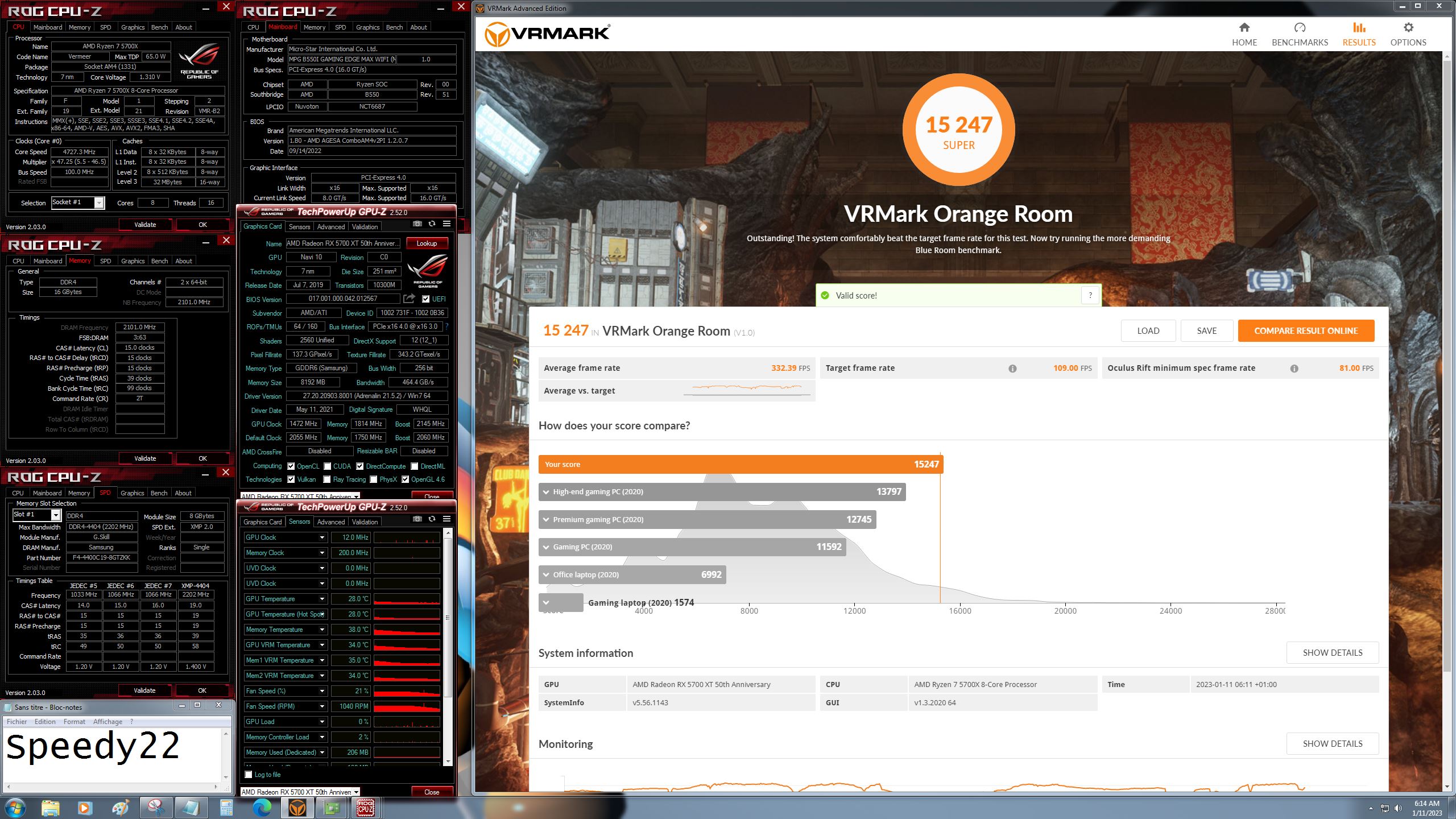Toggle the DirectML checkbox

415,466
